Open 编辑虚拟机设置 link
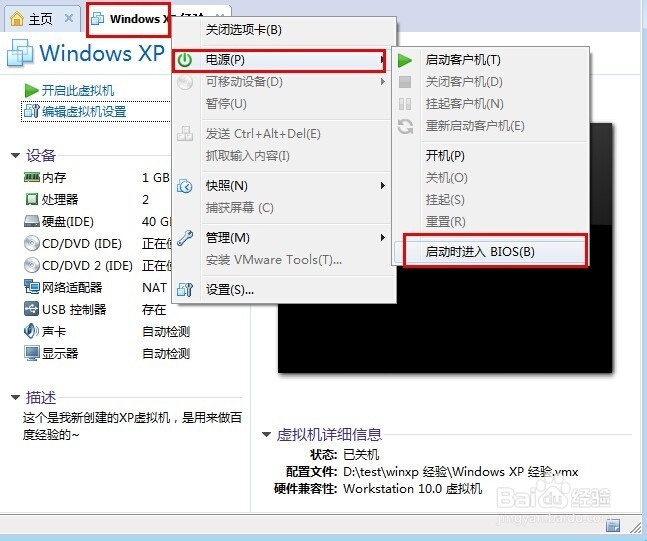Image resolution: width=647 pixels, height=541 pixels. point(84,112)
